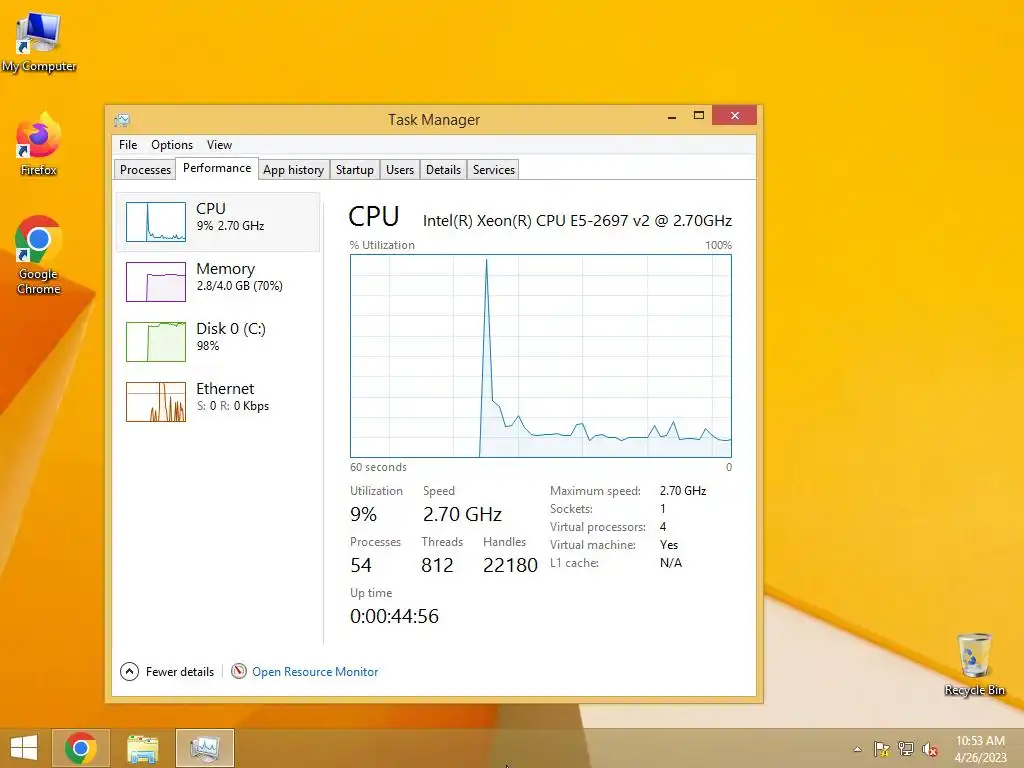1024x768 pixels.
Task: Click the Windows Start button
Action: pyautogui.click(x=24, y=748)
